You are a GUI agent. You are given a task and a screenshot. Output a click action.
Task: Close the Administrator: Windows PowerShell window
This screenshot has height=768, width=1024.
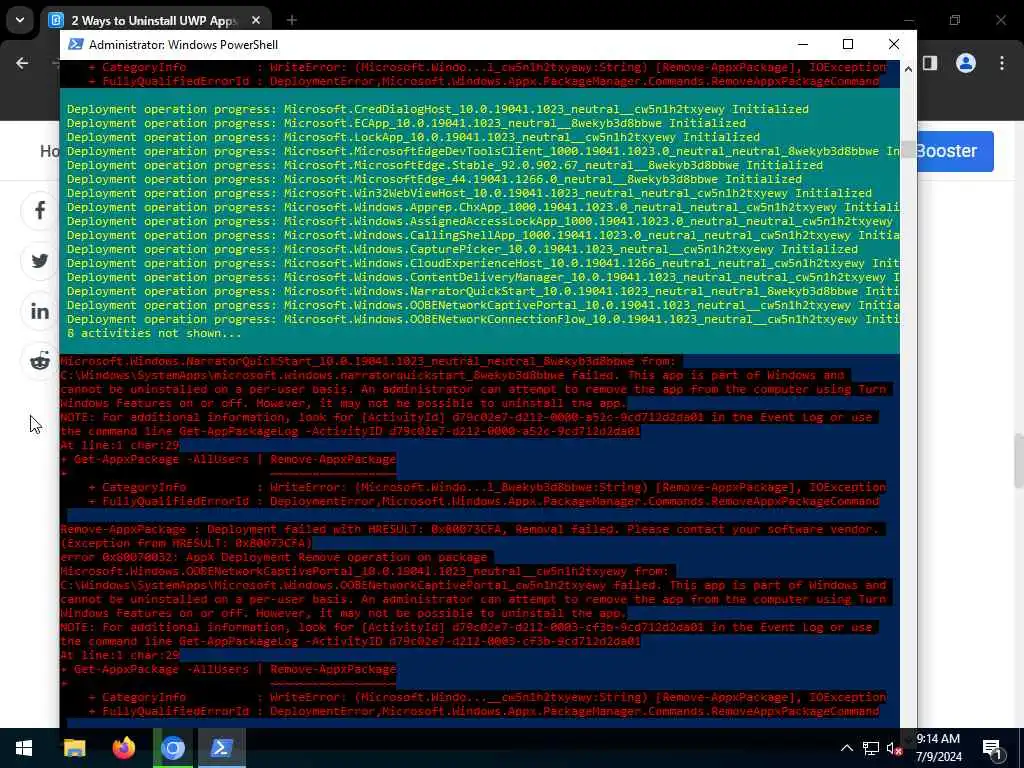tap(894, 44)
